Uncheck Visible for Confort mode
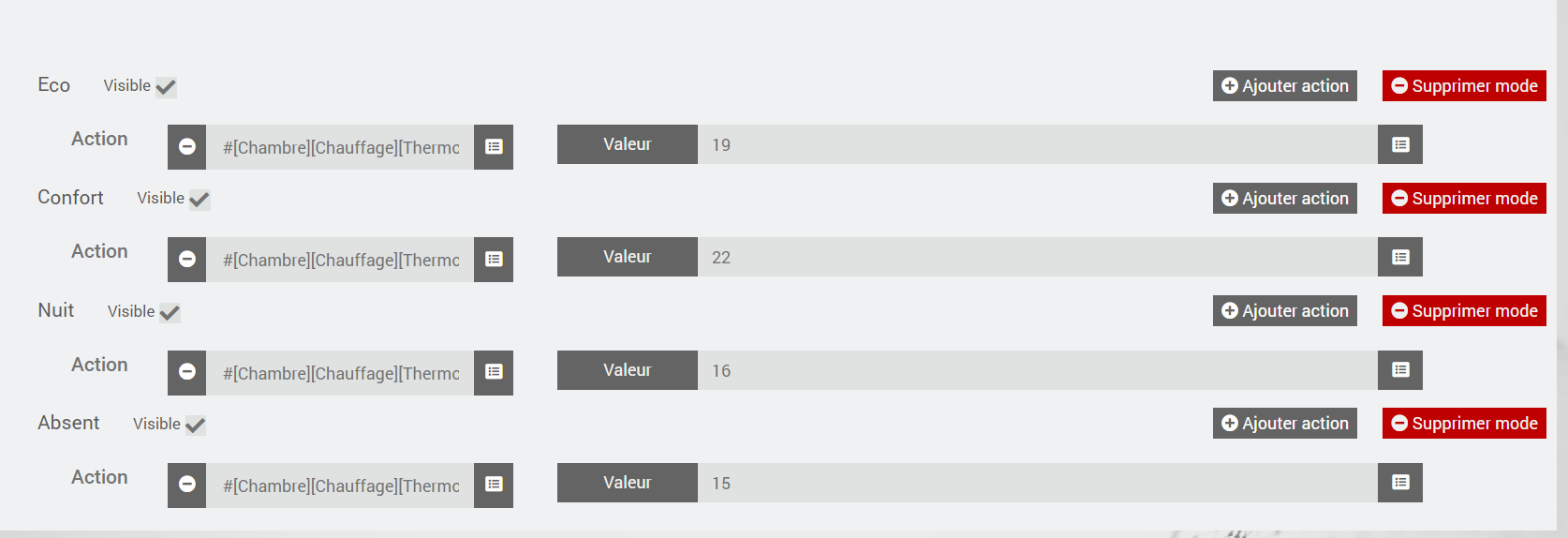Image resolution: width=1568 pixels, height=538 pixels. click(x=200, y=200)
